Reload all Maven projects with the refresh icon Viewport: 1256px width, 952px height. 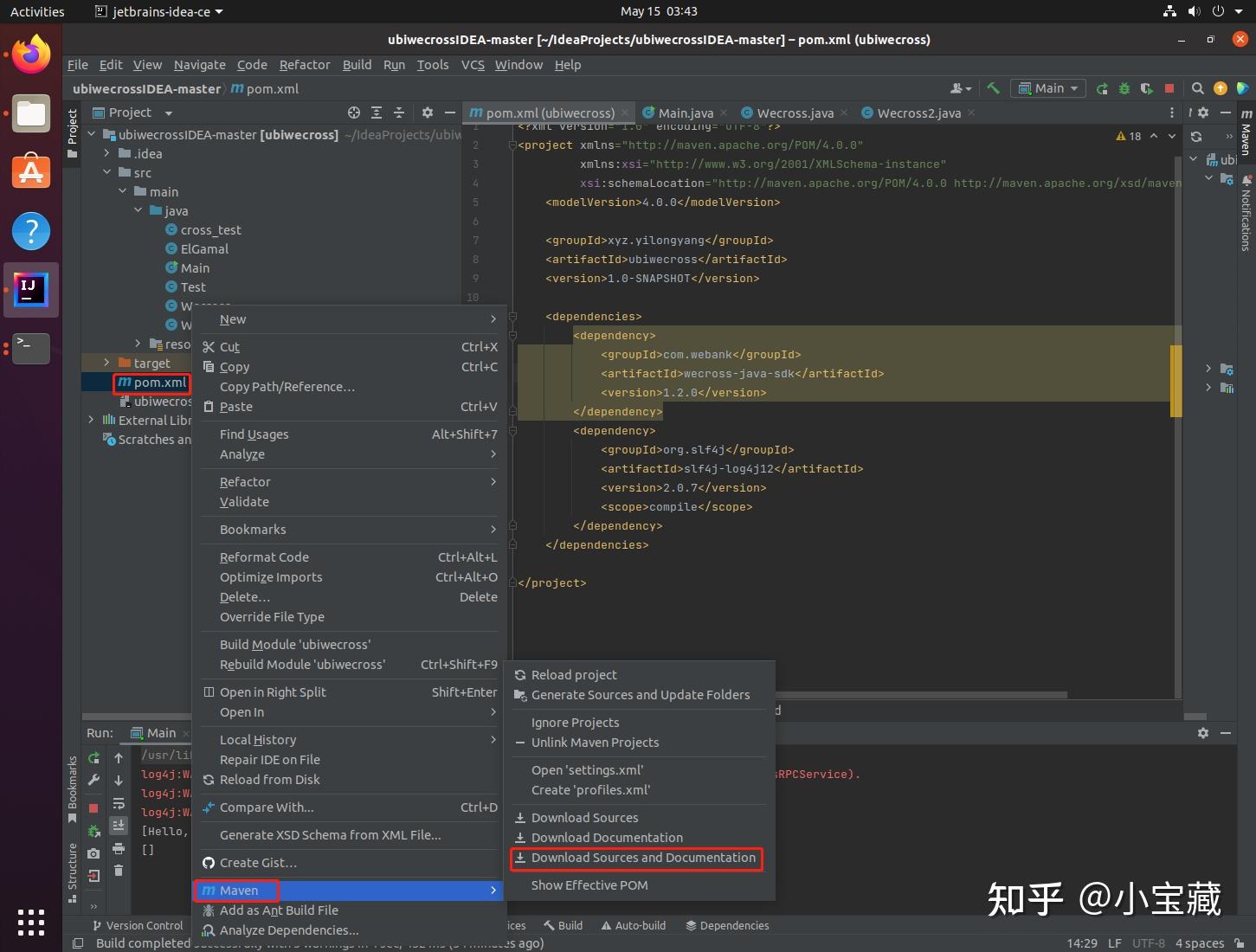point(1195,136)
